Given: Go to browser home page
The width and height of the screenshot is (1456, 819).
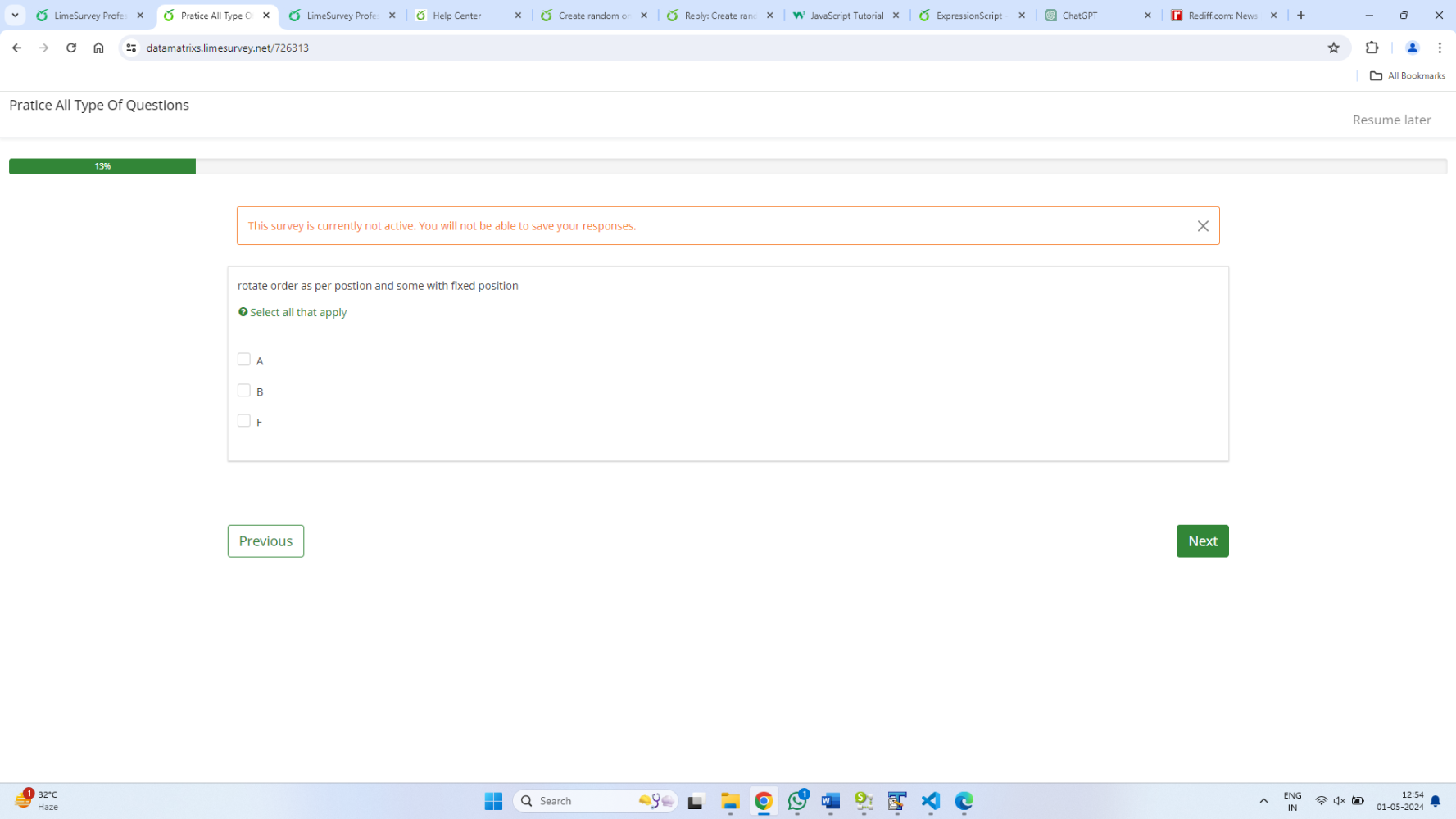Looking at the screenshot, I should 98,48.
